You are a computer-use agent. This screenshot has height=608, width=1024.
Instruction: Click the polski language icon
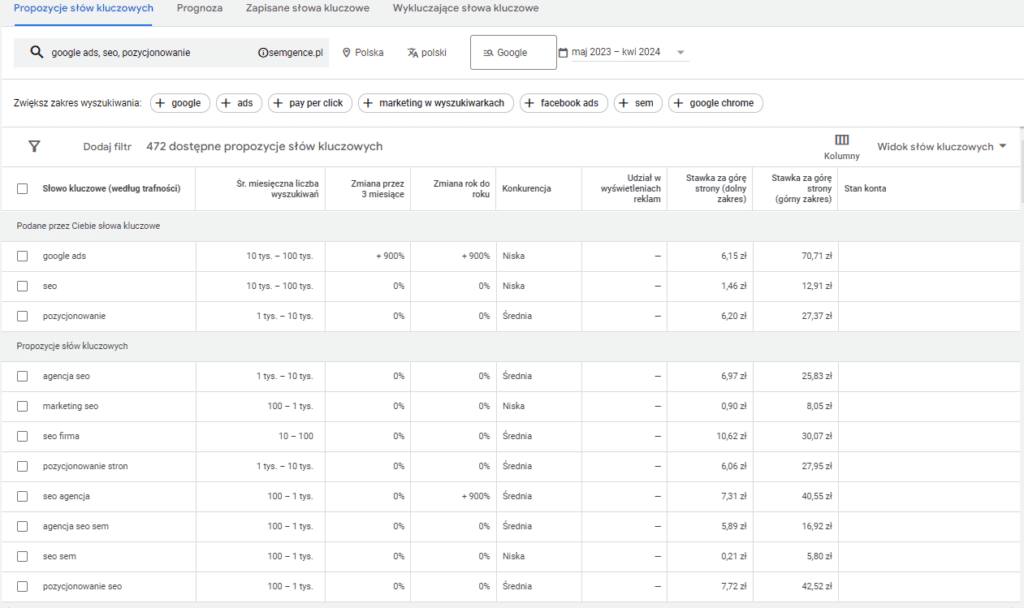click(x=412, y=53)
